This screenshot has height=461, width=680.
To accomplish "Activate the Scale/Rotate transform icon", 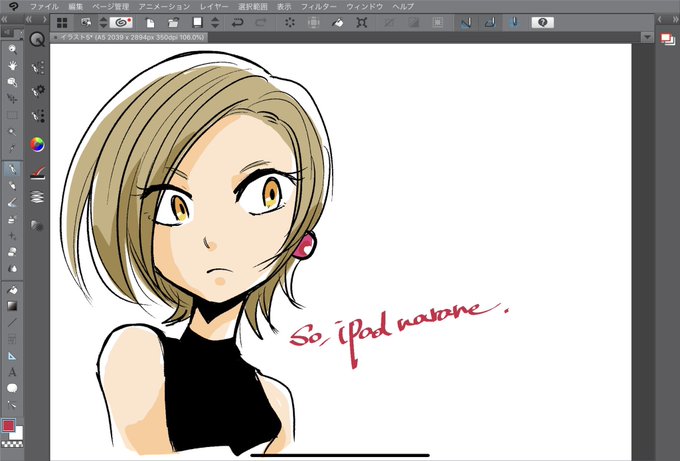I will 362,23.
